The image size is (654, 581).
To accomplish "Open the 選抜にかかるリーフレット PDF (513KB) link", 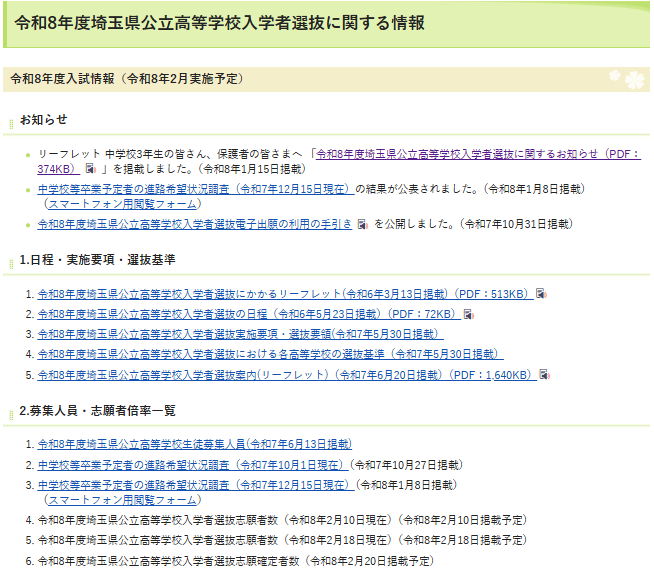I will click(x=285, y=294).
